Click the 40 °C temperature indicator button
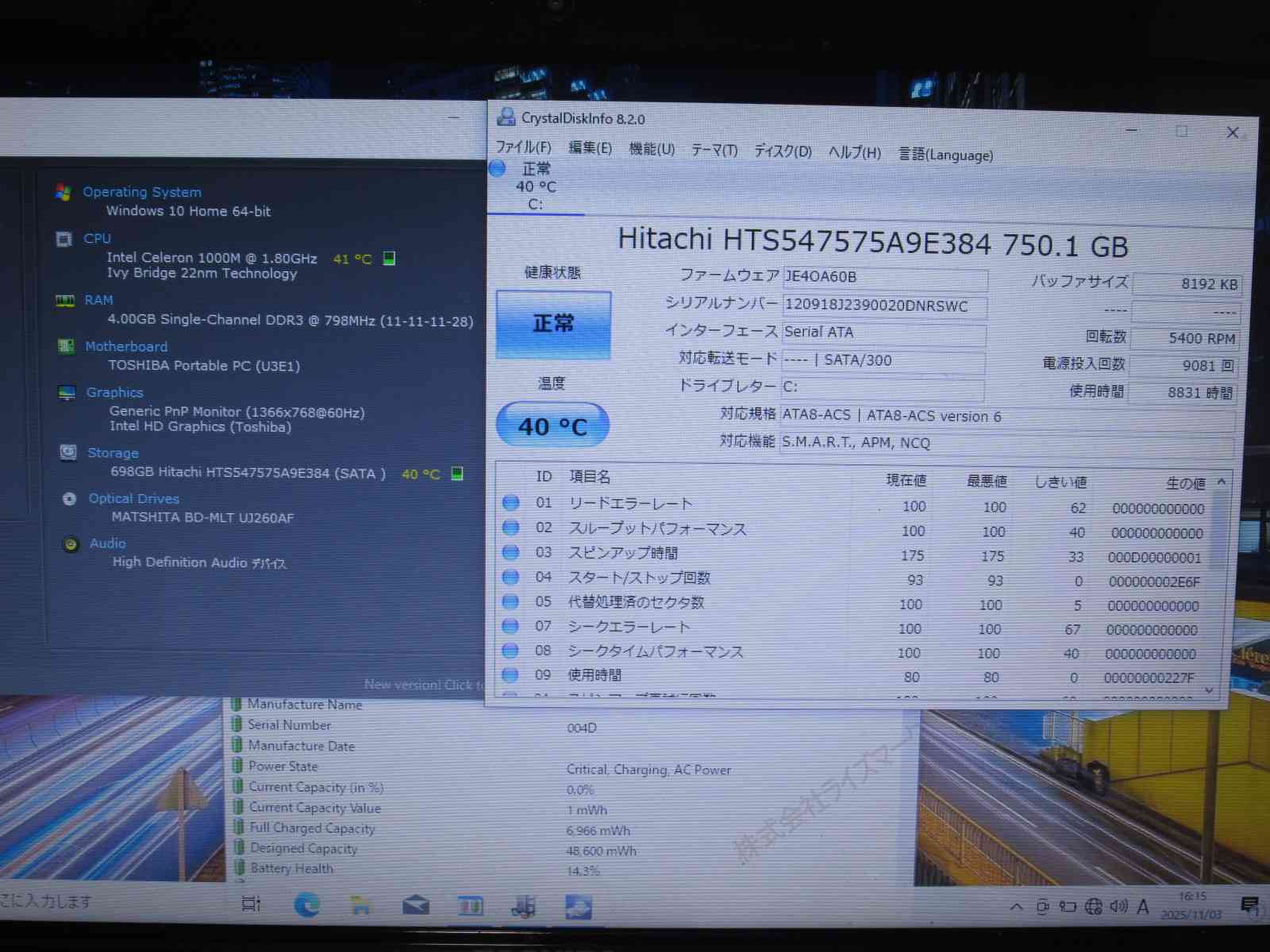 point(552,426)
